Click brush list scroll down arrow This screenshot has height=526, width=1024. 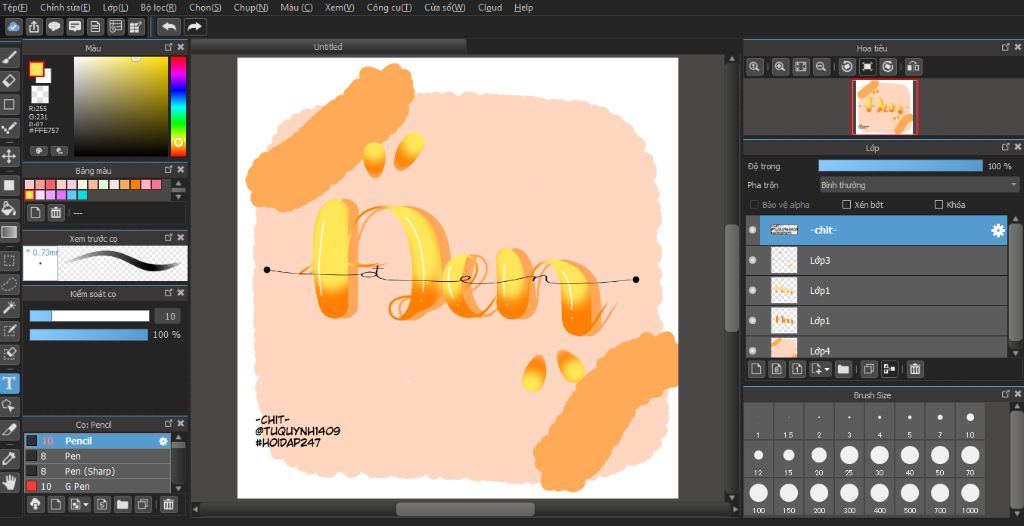(x=178, y=488)
